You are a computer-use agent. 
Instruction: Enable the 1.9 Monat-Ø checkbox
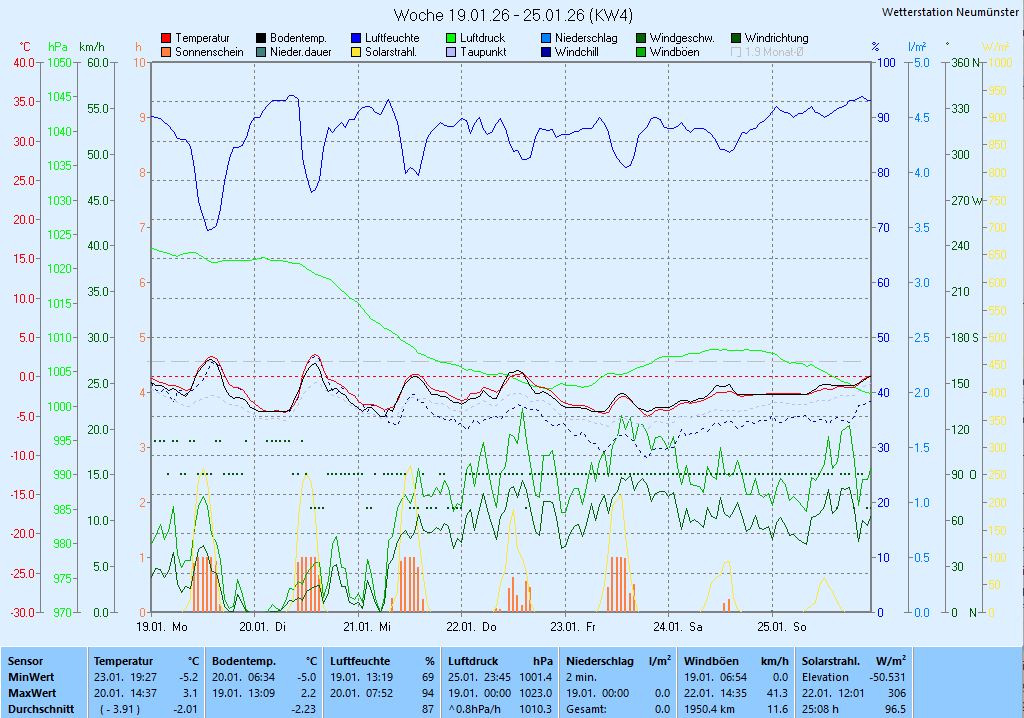(x=737, y=52)
